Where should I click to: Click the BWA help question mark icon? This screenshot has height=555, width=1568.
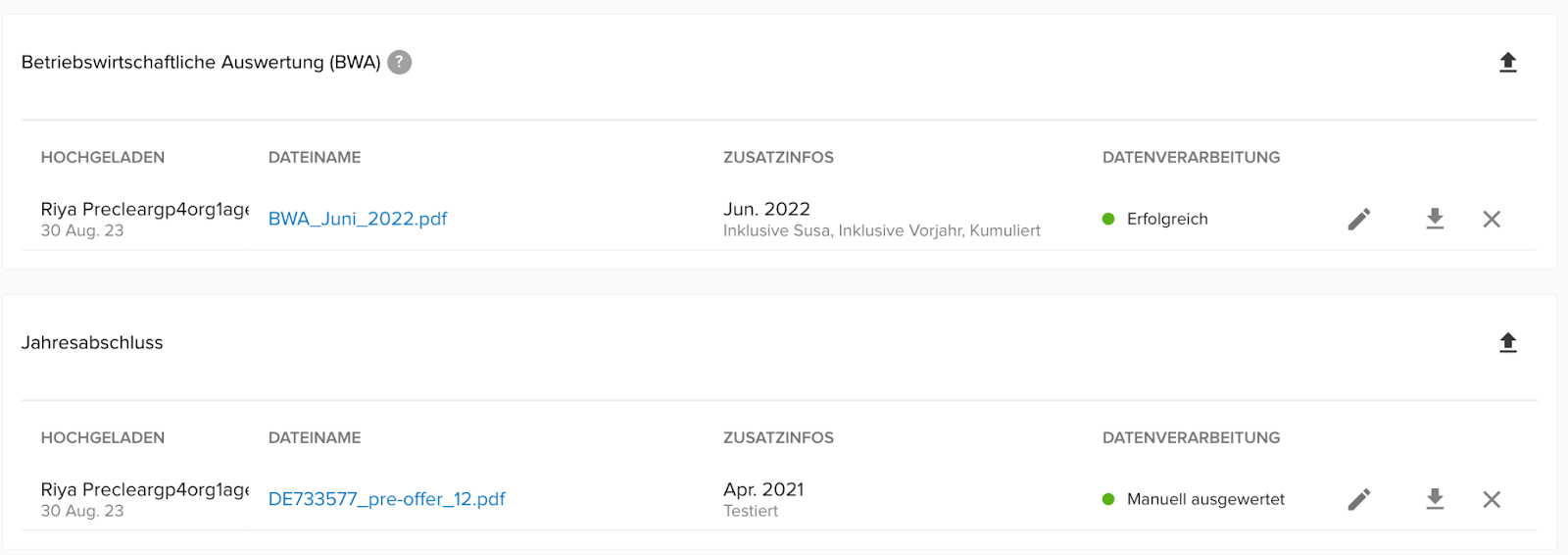(399, 63)
